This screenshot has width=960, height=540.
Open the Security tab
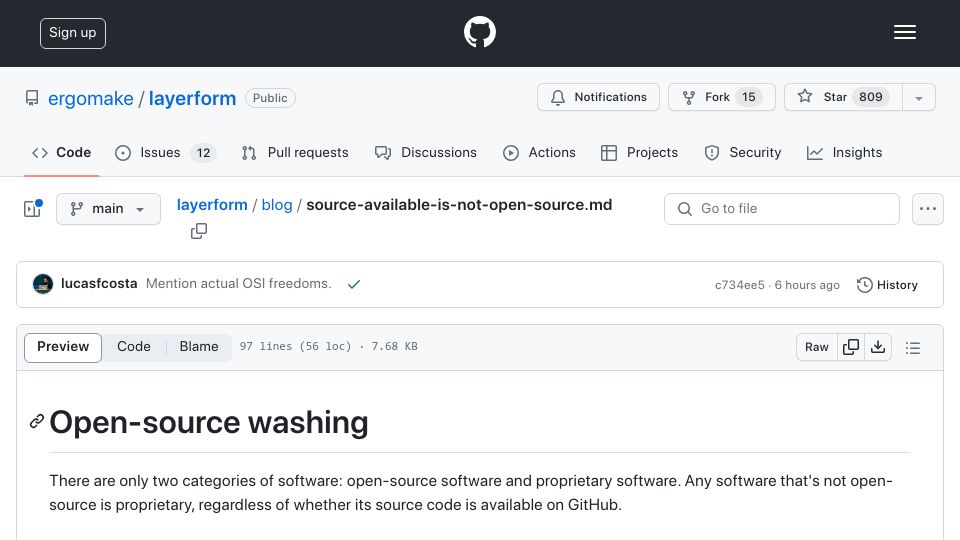click(x=743, y=153)
